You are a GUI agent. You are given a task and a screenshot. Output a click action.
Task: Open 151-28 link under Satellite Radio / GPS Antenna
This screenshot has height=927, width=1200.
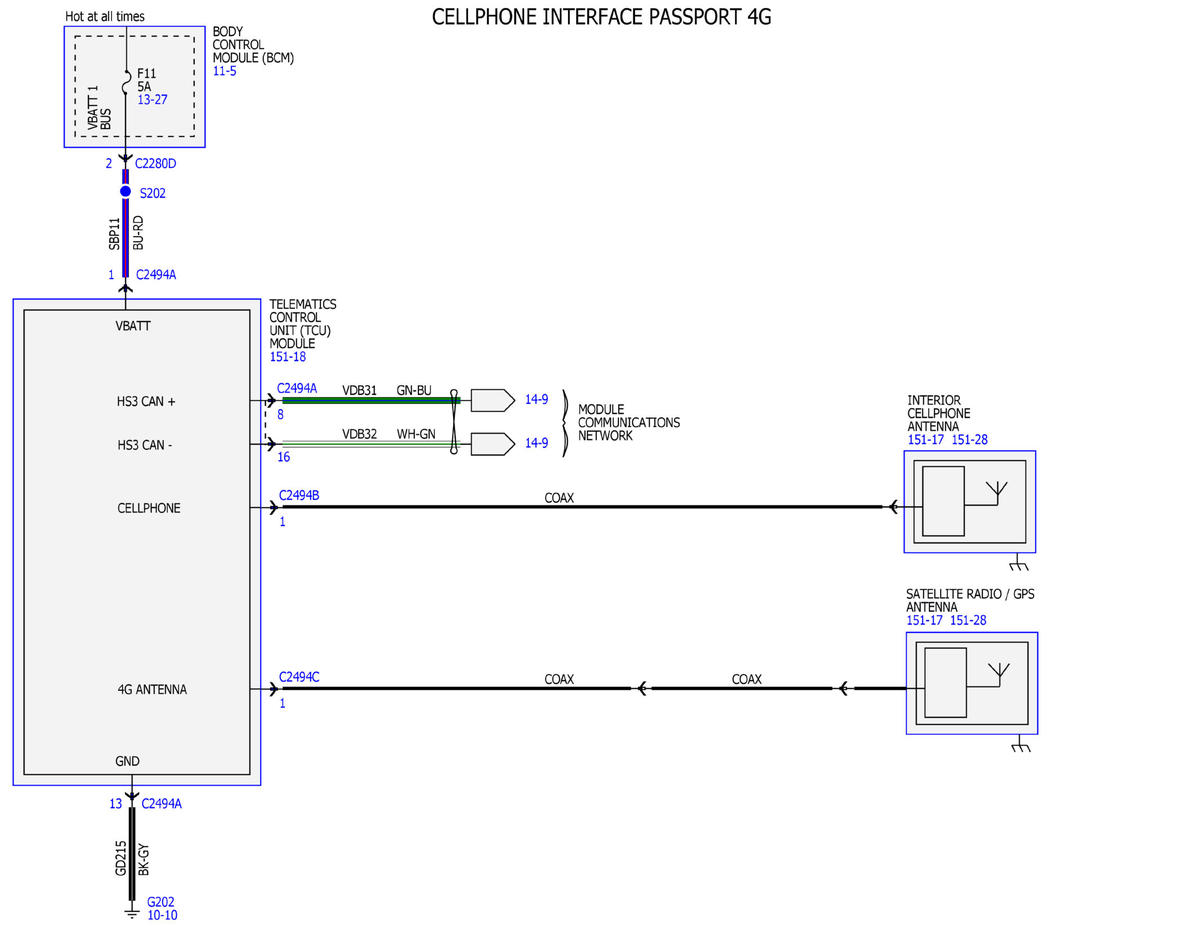coord(968,621)
